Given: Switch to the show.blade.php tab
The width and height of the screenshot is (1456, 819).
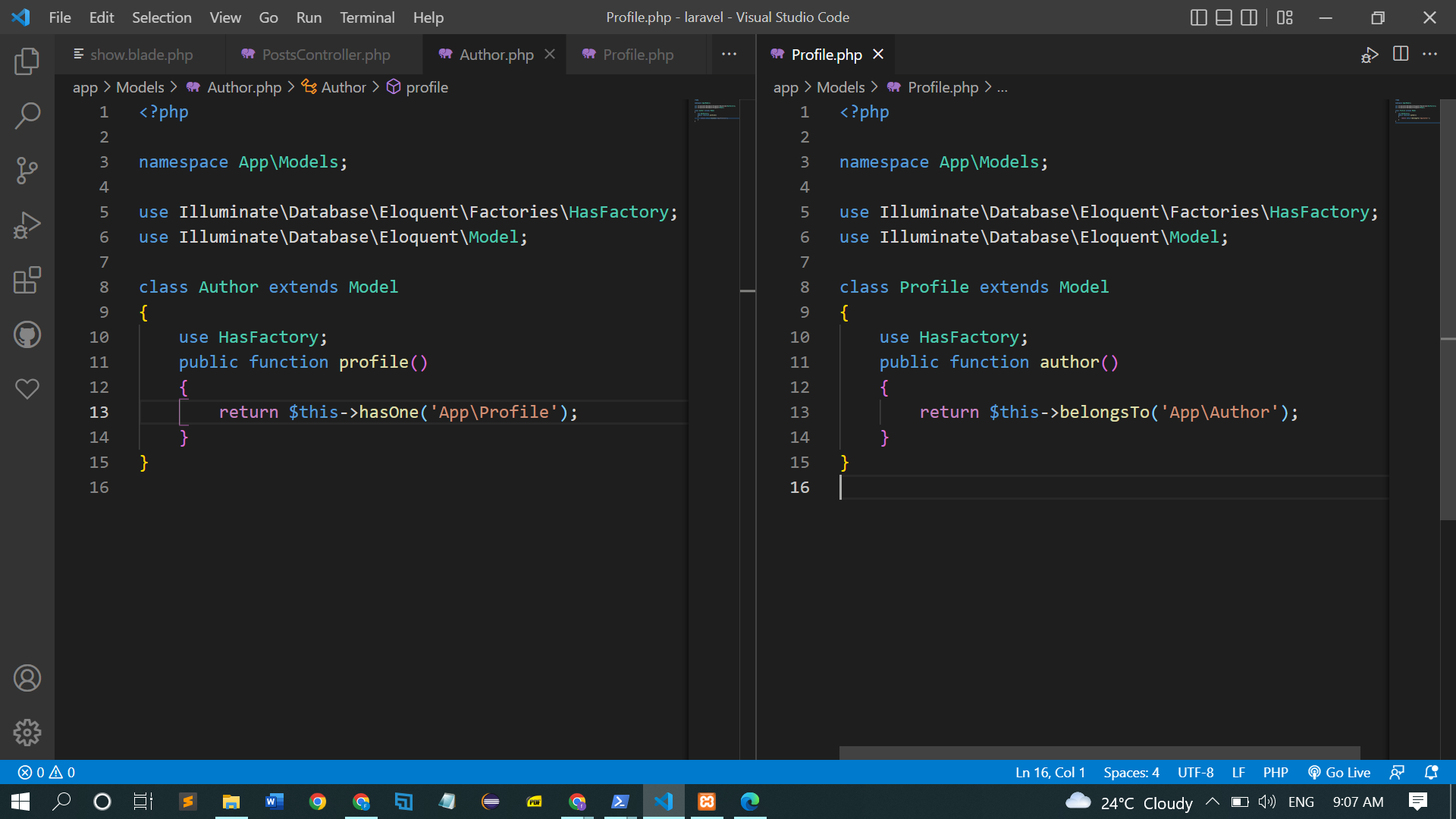Looking at the screenshot, I should tap(140, 55).
